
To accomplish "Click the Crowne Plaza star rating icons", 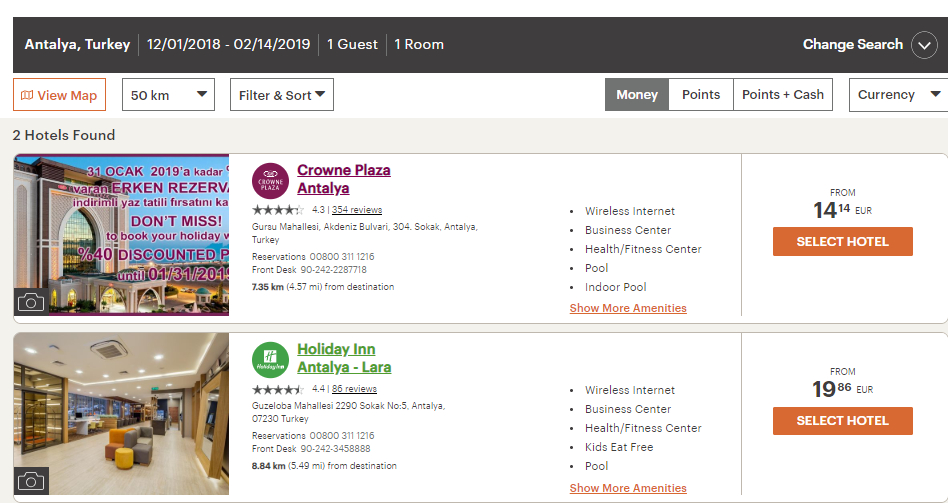I will point(279,210).
